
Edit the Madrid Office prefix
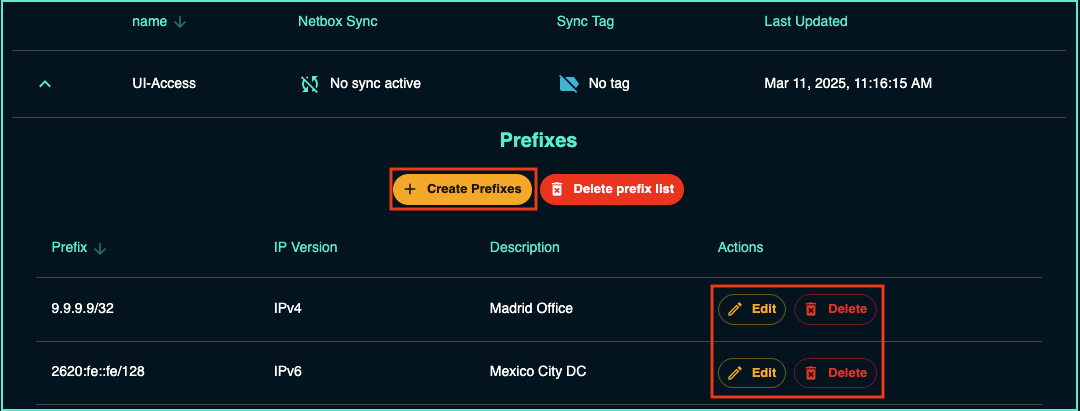[752, 309]
